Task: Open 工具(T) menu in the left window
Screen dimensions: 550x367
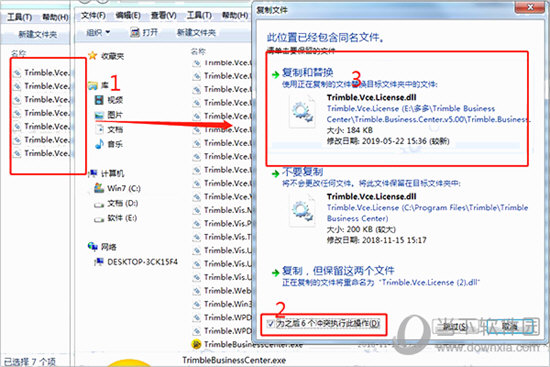Action: (x=20, y=17)
